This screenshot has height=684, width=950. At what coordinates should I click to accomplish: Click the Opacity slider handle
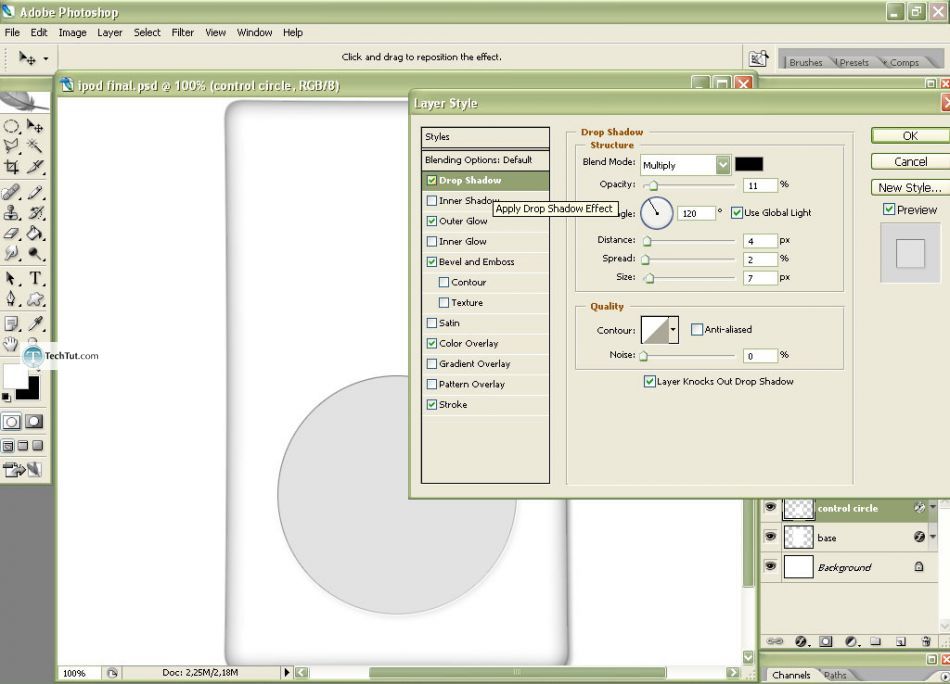click(x=653, y=185)
